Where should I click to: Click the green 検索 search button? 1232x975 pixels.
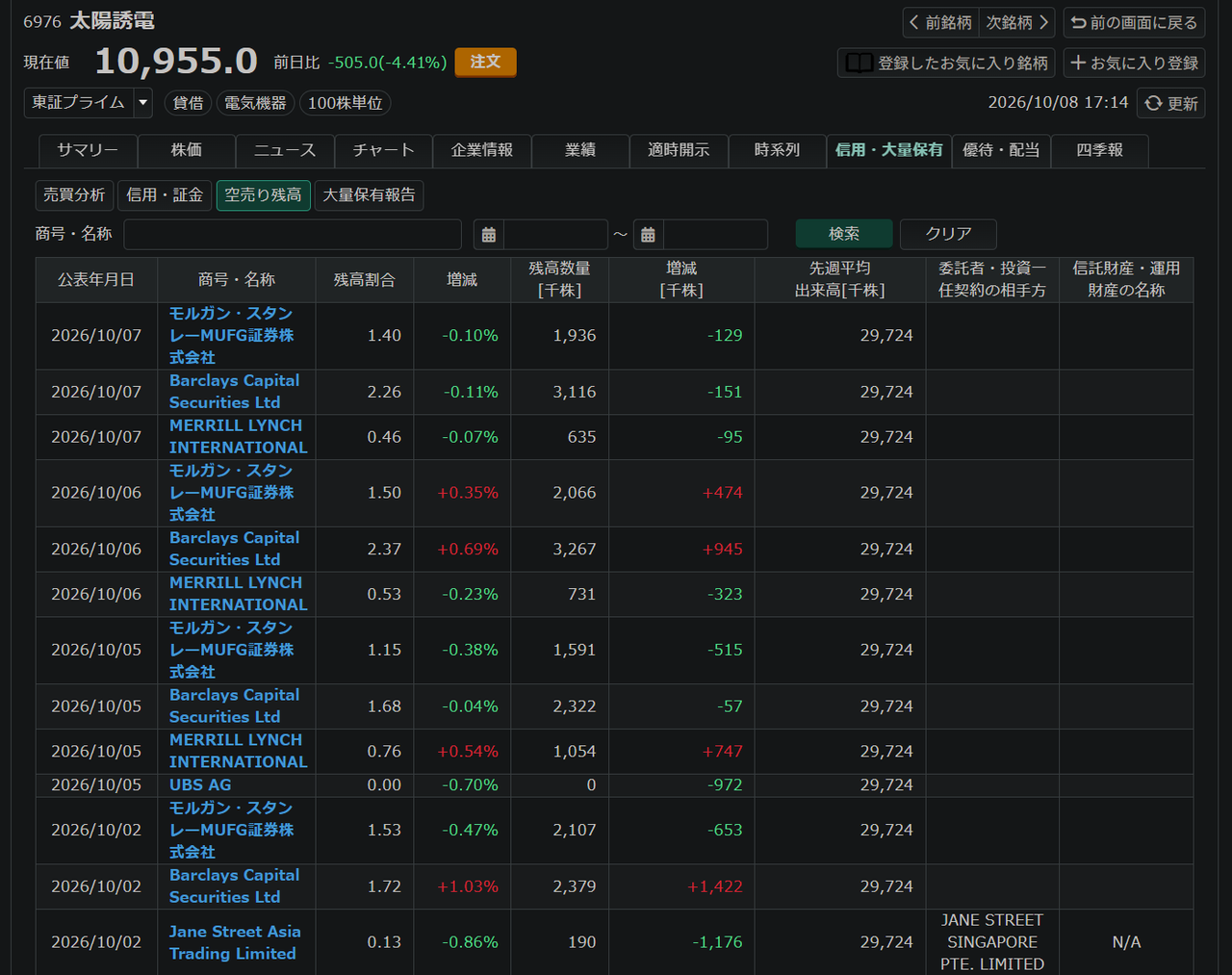844,234
